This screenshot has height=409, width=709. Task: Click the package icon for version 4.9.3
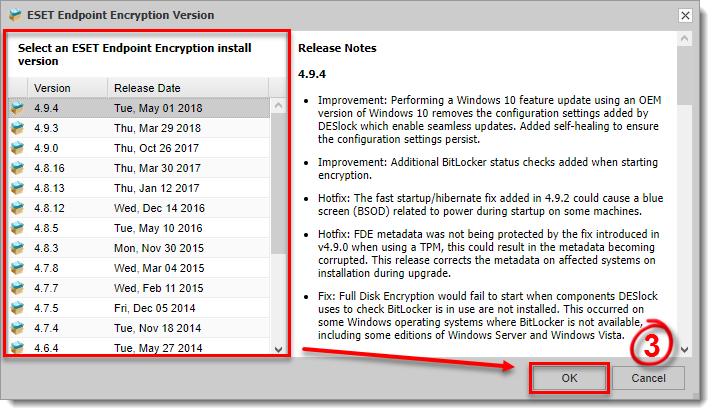(x=18, y=128)
